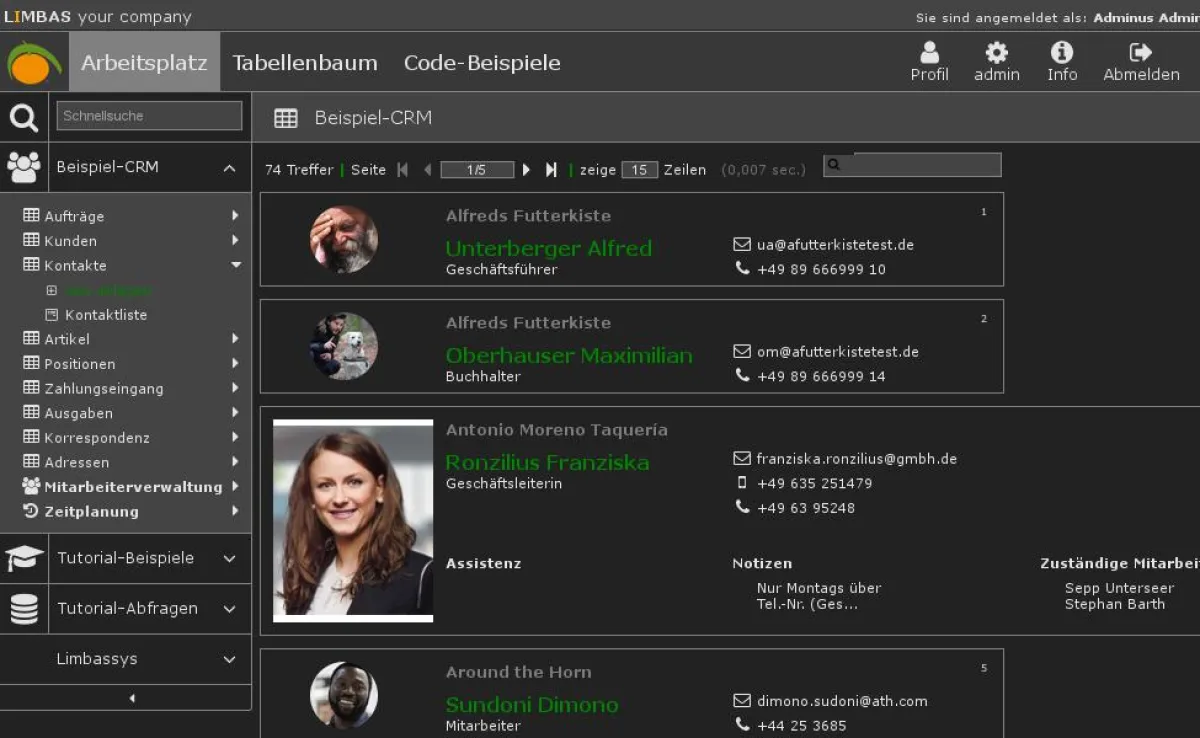
Task: Open the Code-Beispiele menu item
Action: pyautogui.click(x=482, y=62)
